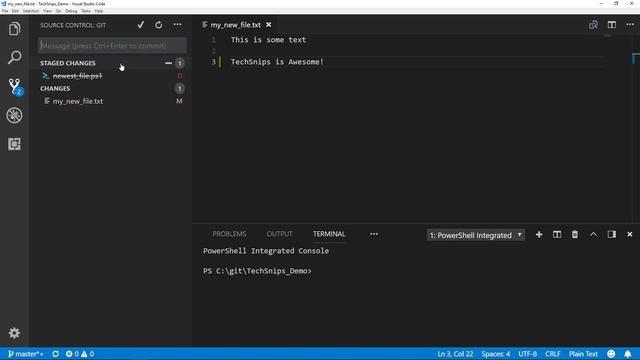Open the Explorer view in activity bar

coord(14,29)
